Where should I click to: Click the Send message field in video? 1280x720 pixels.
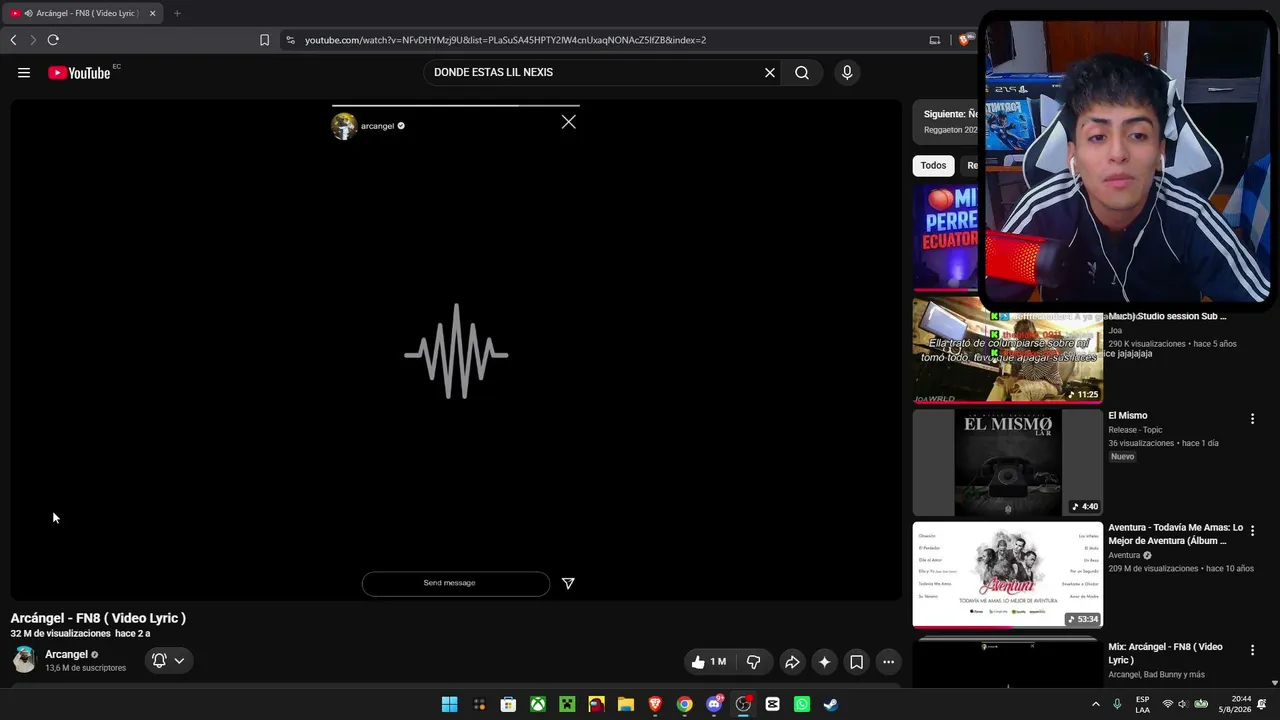click(x=456, y=583)
